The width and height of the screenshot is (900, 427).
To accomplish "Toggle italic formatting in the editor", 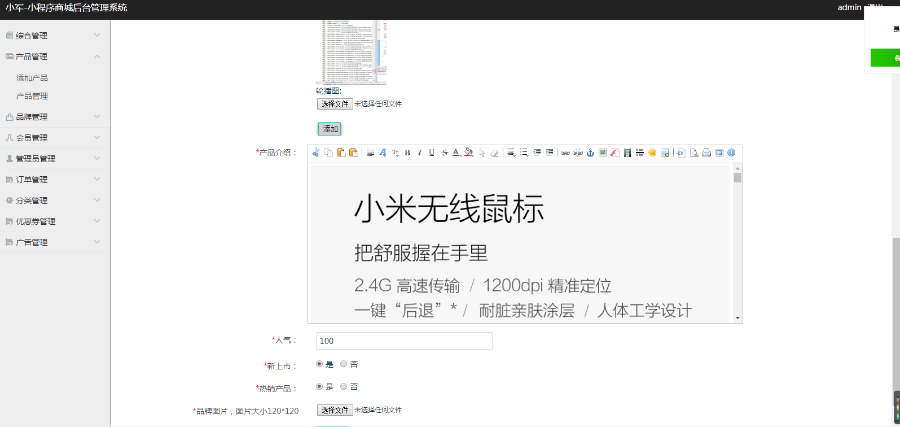I will pyautogui.click(x=420, y=153).
